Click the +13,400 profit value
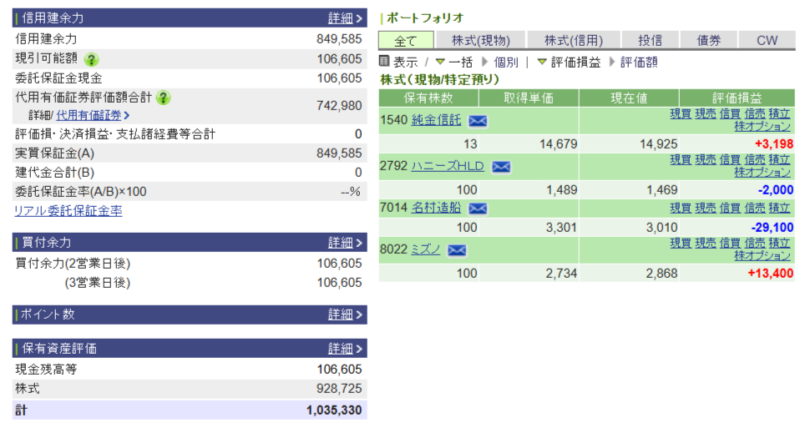This screenshot has height=428, width=800. 770,273
